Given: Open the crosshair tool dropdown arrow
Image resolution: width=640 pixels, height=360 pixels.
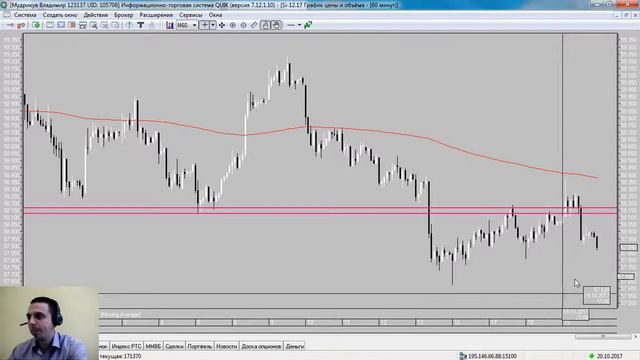Looking at the screenshot, I should click(x=213, y=25).
